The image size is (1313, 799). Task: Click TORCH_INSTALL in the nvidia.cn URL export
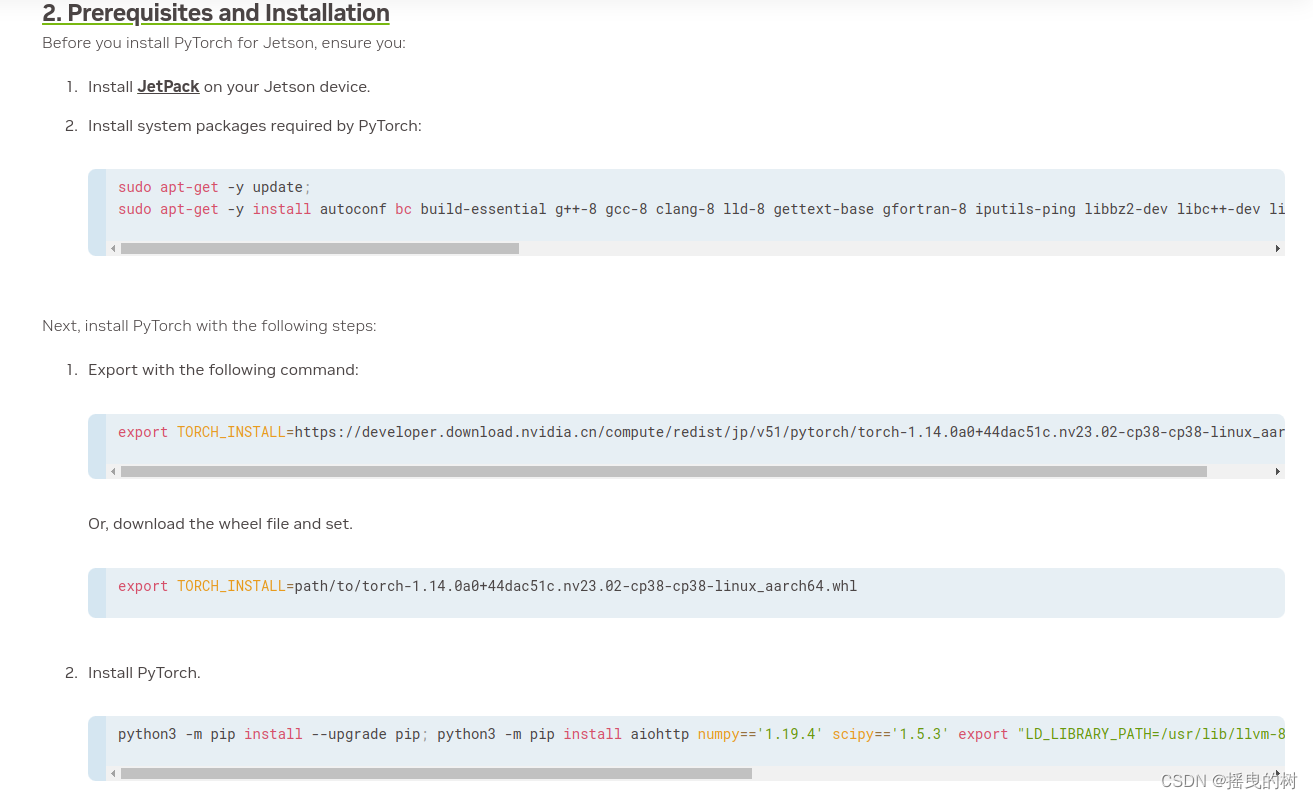click(231, 432)
